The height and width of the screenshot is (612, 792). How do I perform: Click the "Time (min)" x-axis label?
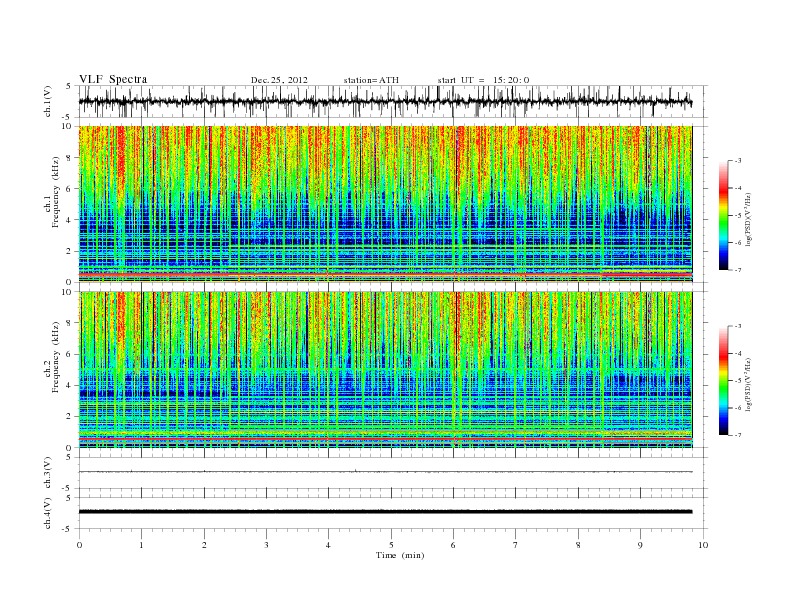pos(400,555)
